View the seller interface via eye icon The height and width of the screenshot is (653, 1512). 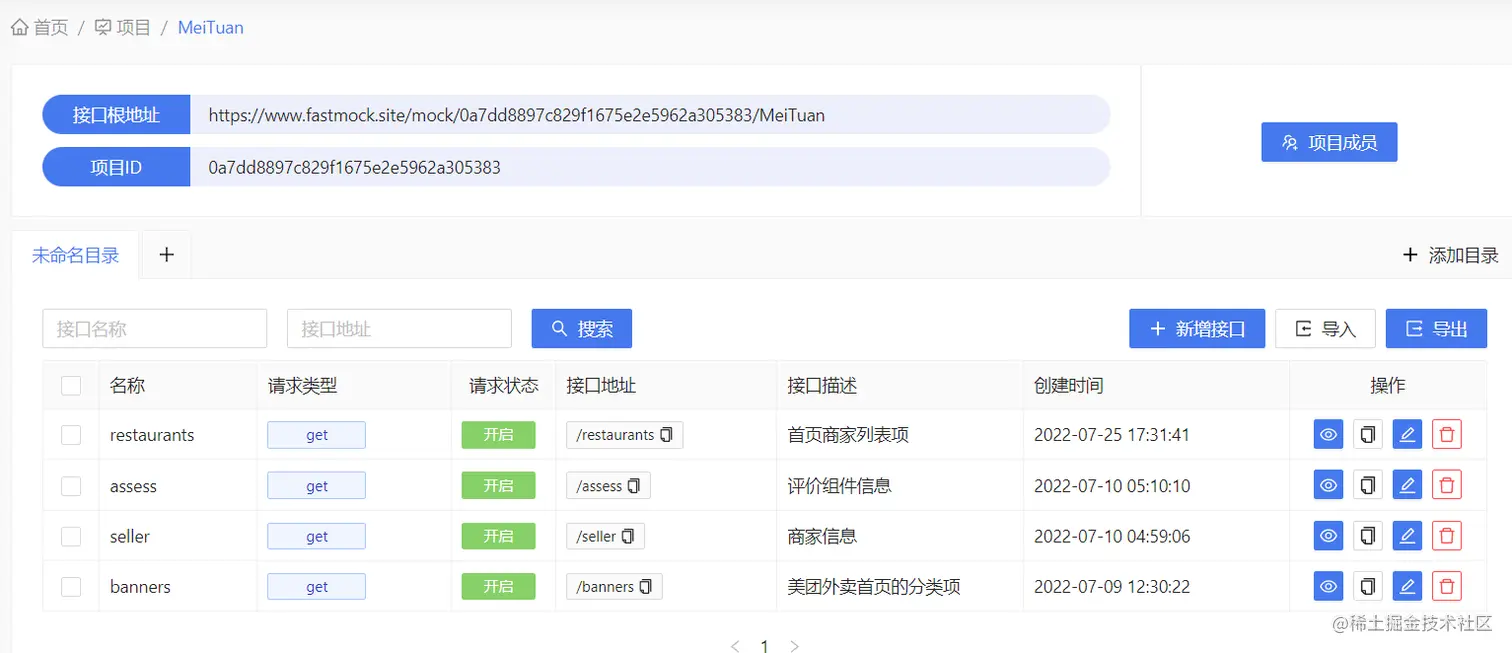(1328, 536)
